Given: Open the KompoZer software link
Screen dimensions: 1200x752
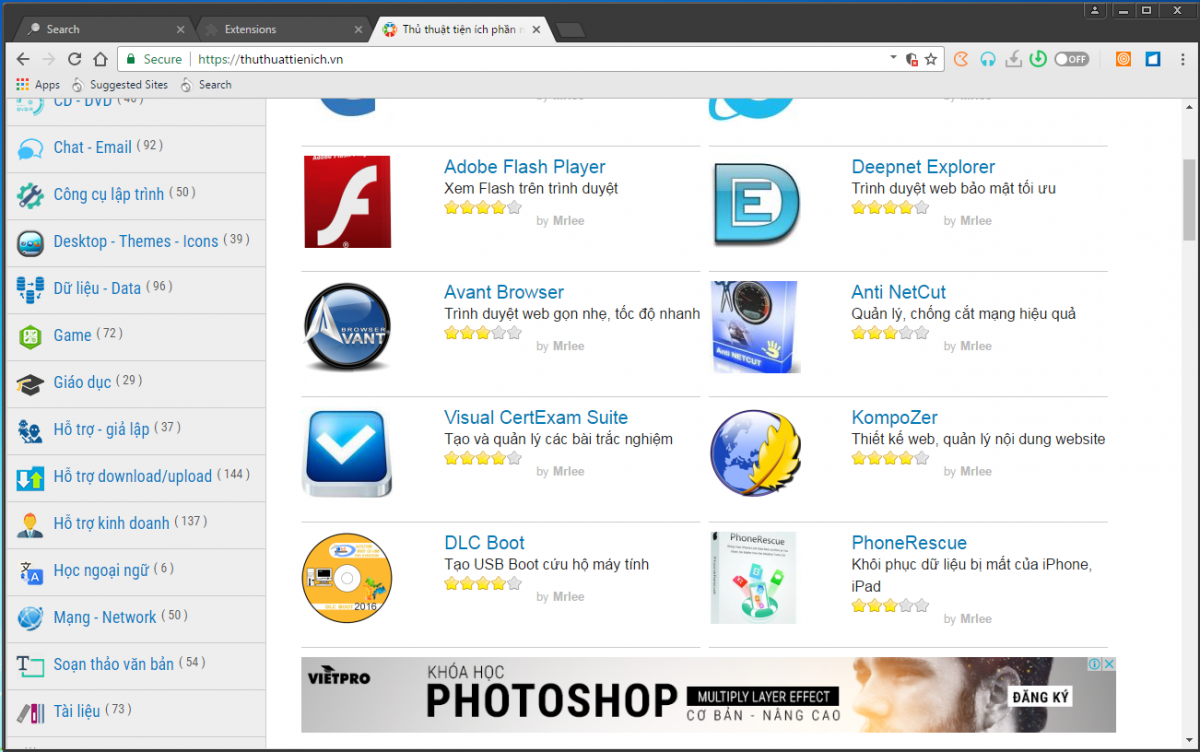Looking at the screenshot, I should coord(894,417).
